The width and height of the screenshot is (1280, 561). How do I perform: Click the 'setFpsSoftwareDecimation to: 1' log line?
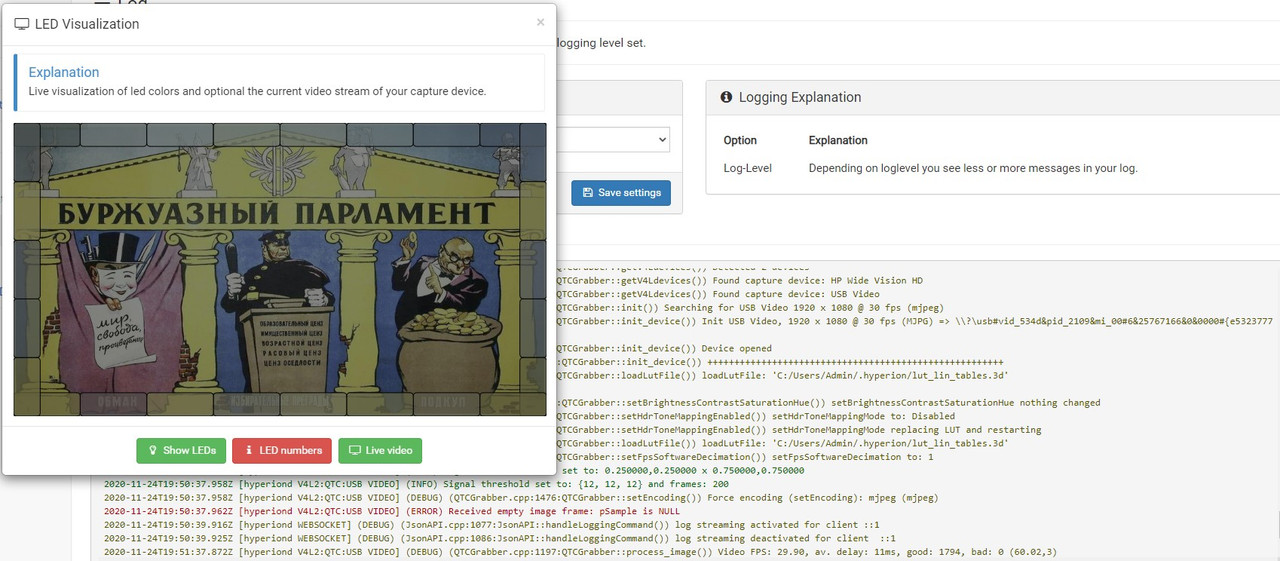click(x=744, y=457)
